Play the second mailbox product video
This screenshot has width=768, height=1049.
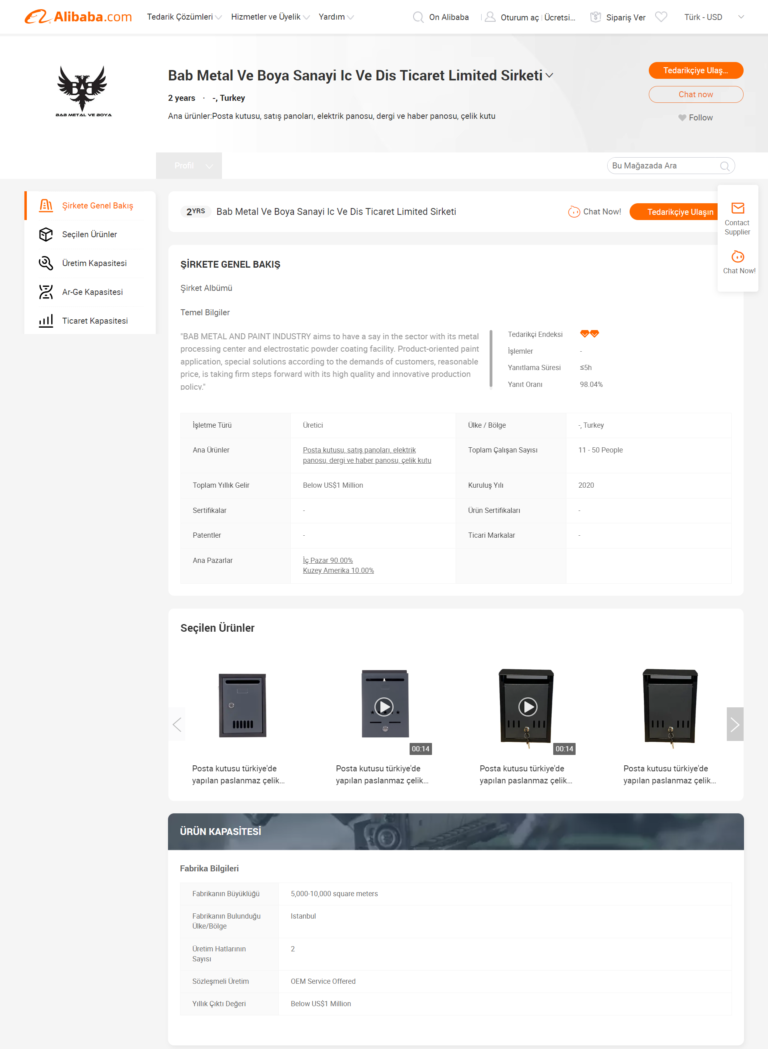[383, 706]
